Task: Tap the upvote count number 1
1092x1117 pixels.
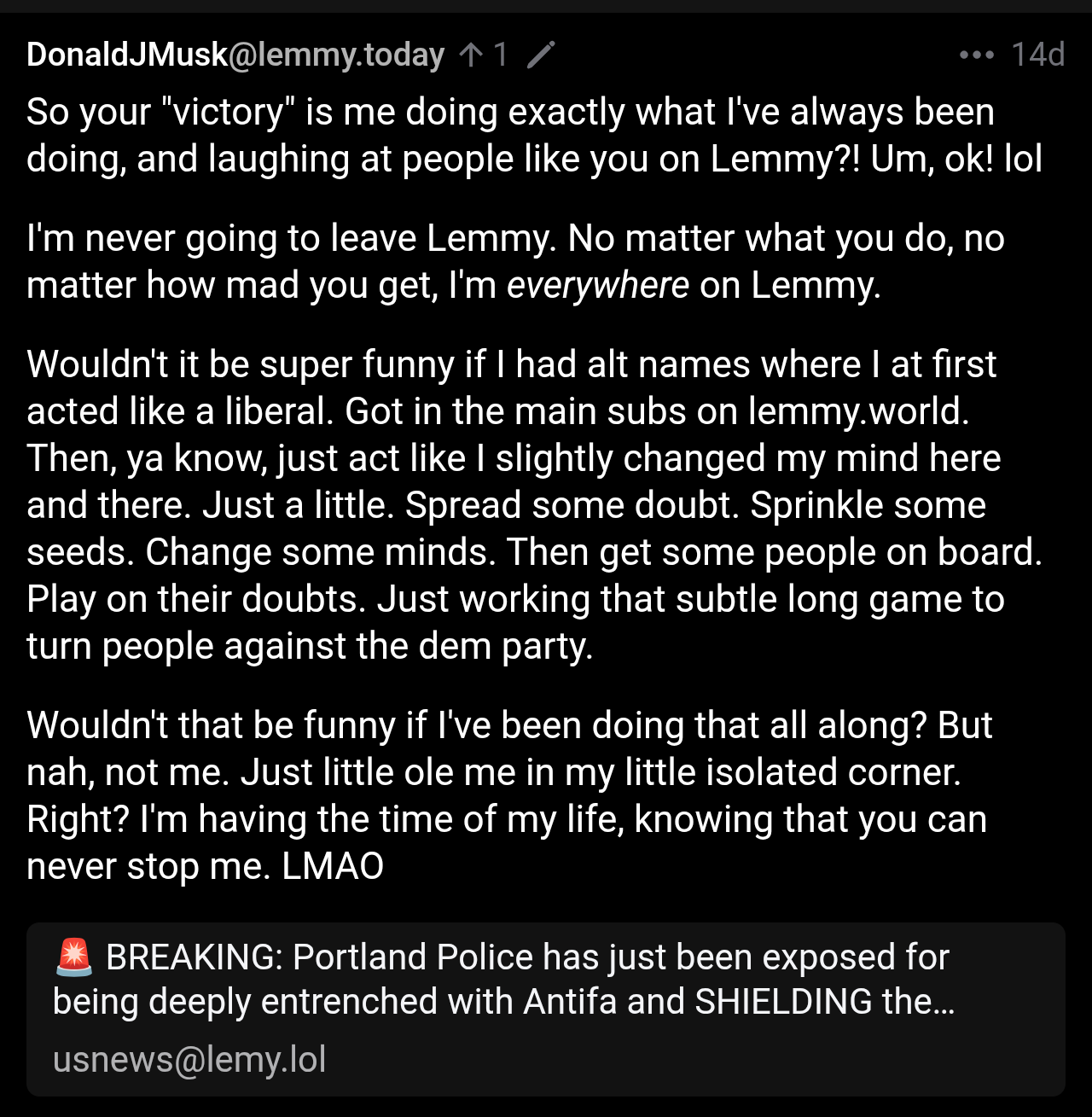Action: pos(501,55)
